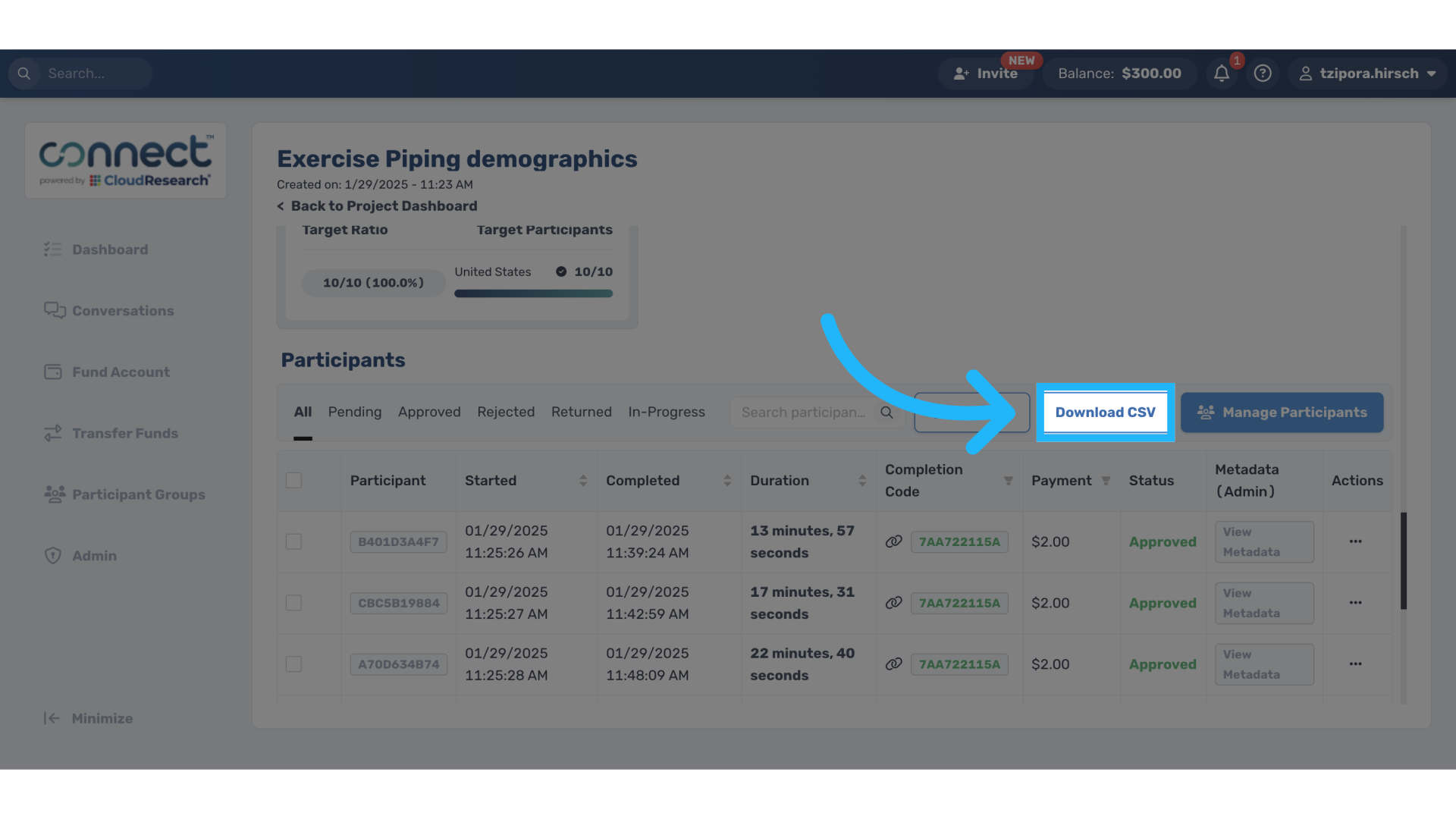Click the Admin shield icon
The height and width of the screenshot is (819, 1456).
[x=53, y=555]
